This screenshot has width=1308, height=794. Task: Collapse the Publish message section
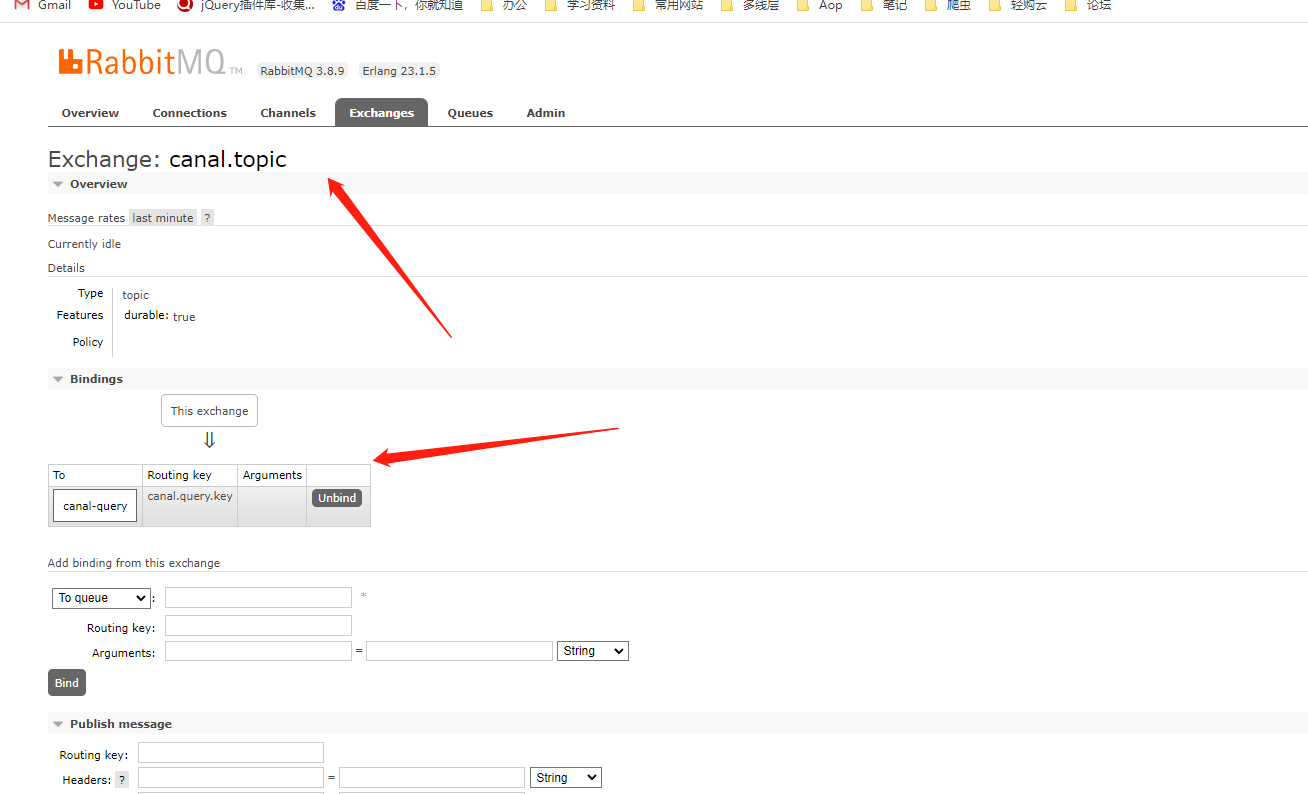point(112,724)
